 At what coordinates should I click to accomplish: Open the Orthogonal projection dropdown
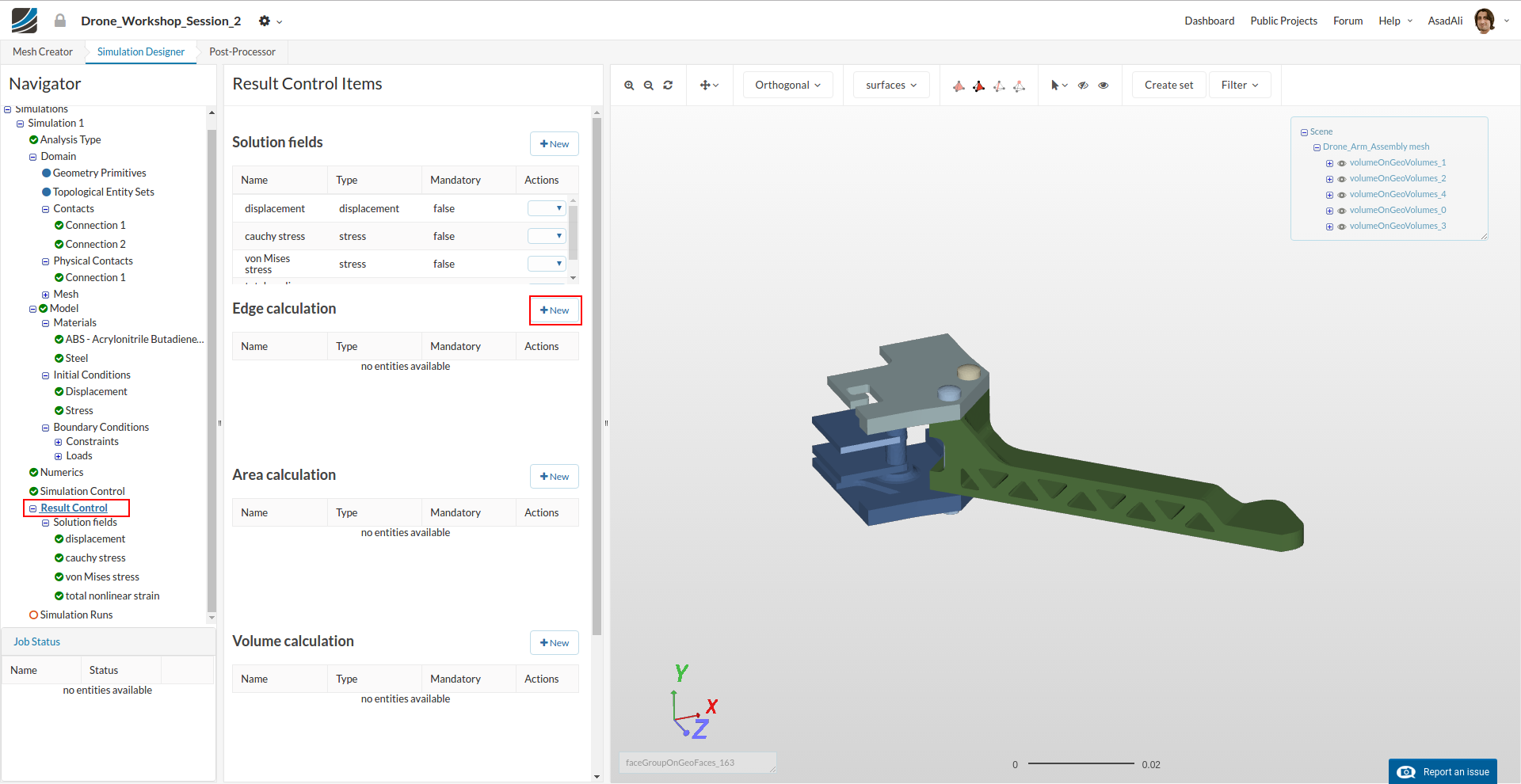tap(787, 86)
